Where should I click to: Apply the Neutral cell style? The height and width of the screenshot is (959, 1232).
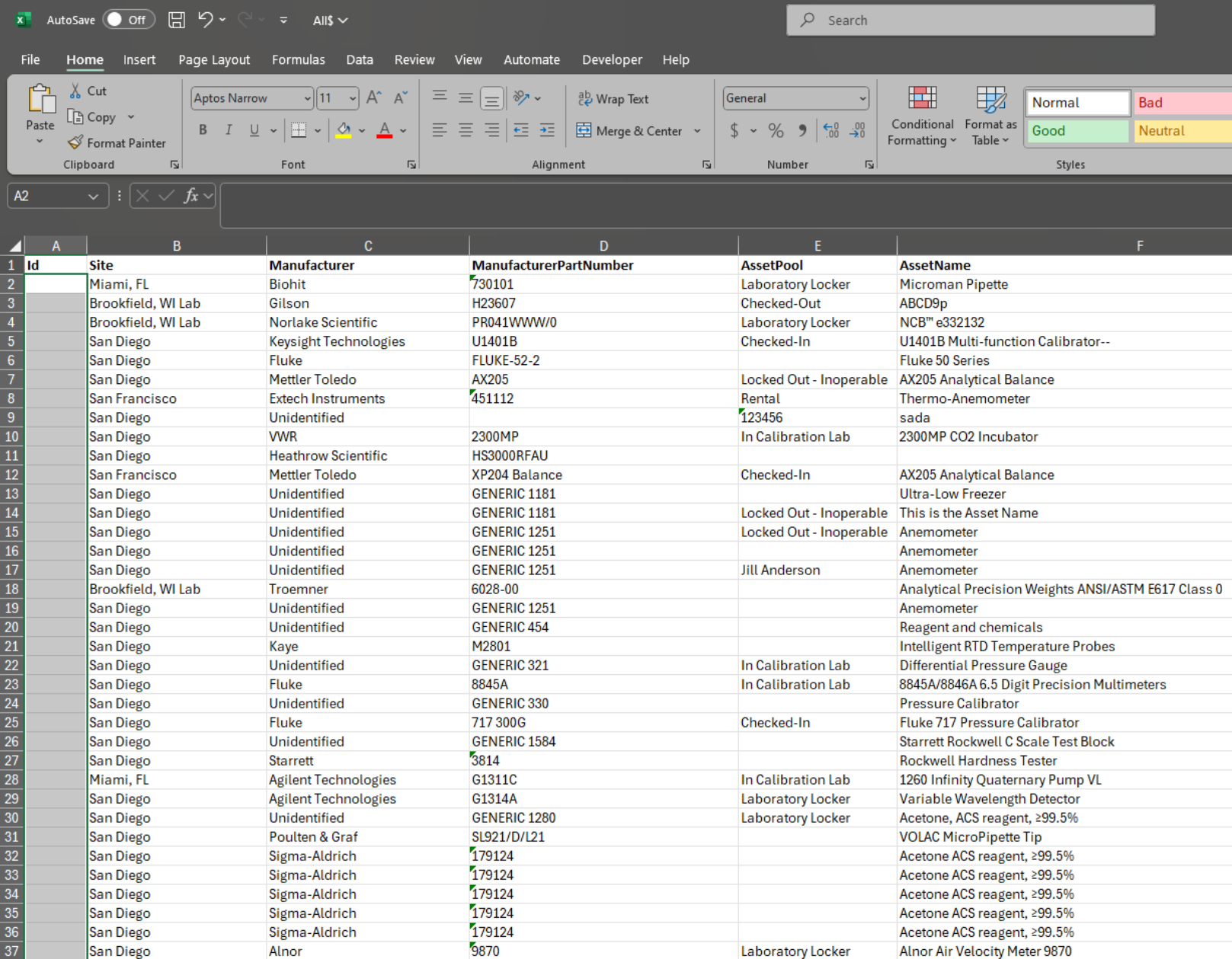1182,131
